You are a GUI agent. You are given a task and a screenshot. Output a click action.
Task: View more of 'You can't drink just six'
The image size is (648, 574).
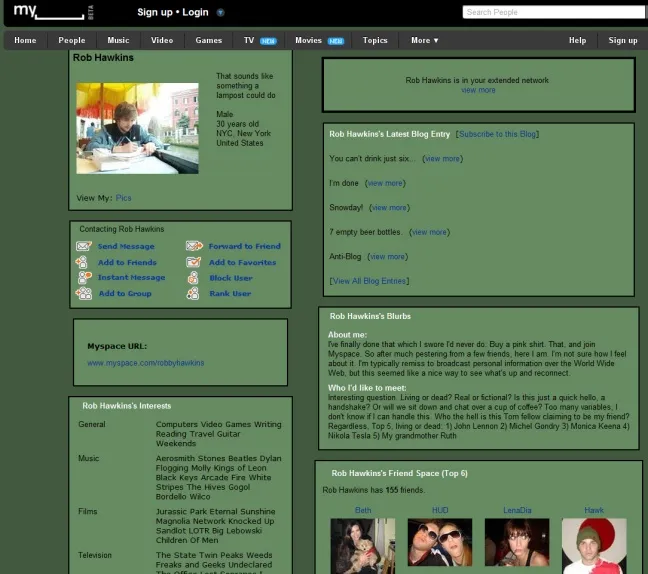point(442,159)
